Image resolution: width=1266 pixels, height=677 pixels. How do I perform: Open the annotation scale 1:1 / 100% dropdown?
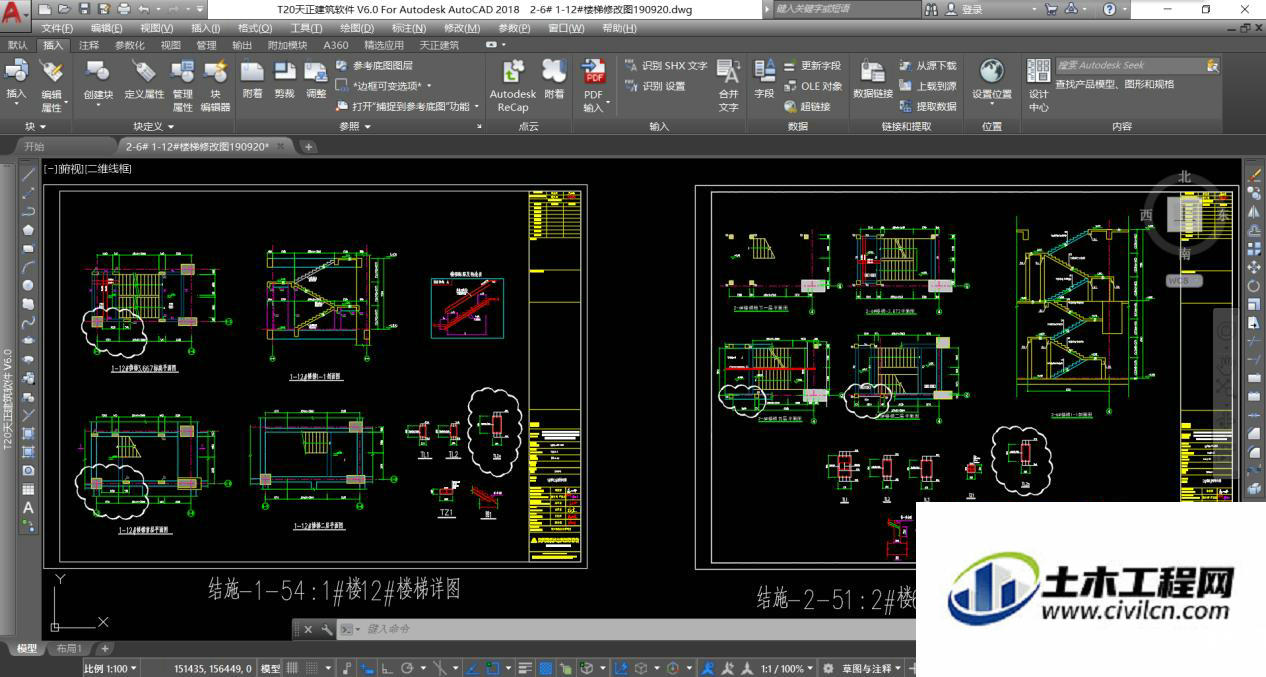pyautogui.click(x=785, y=668)
